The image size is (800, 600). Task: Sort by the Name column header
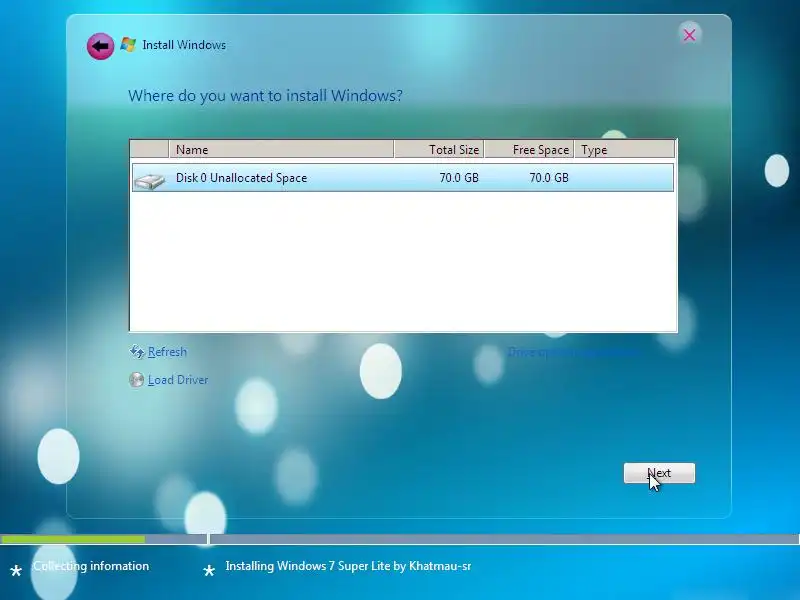pyautogui.click(x=281, y=149)
